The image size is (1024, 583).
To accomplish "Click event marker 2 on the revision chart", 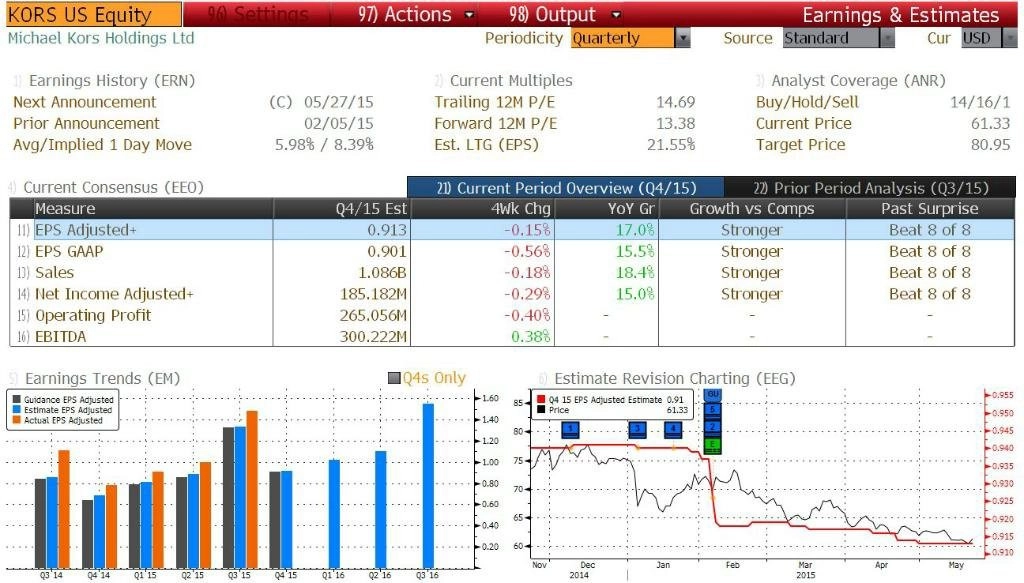I will click(x=713, y=427).
